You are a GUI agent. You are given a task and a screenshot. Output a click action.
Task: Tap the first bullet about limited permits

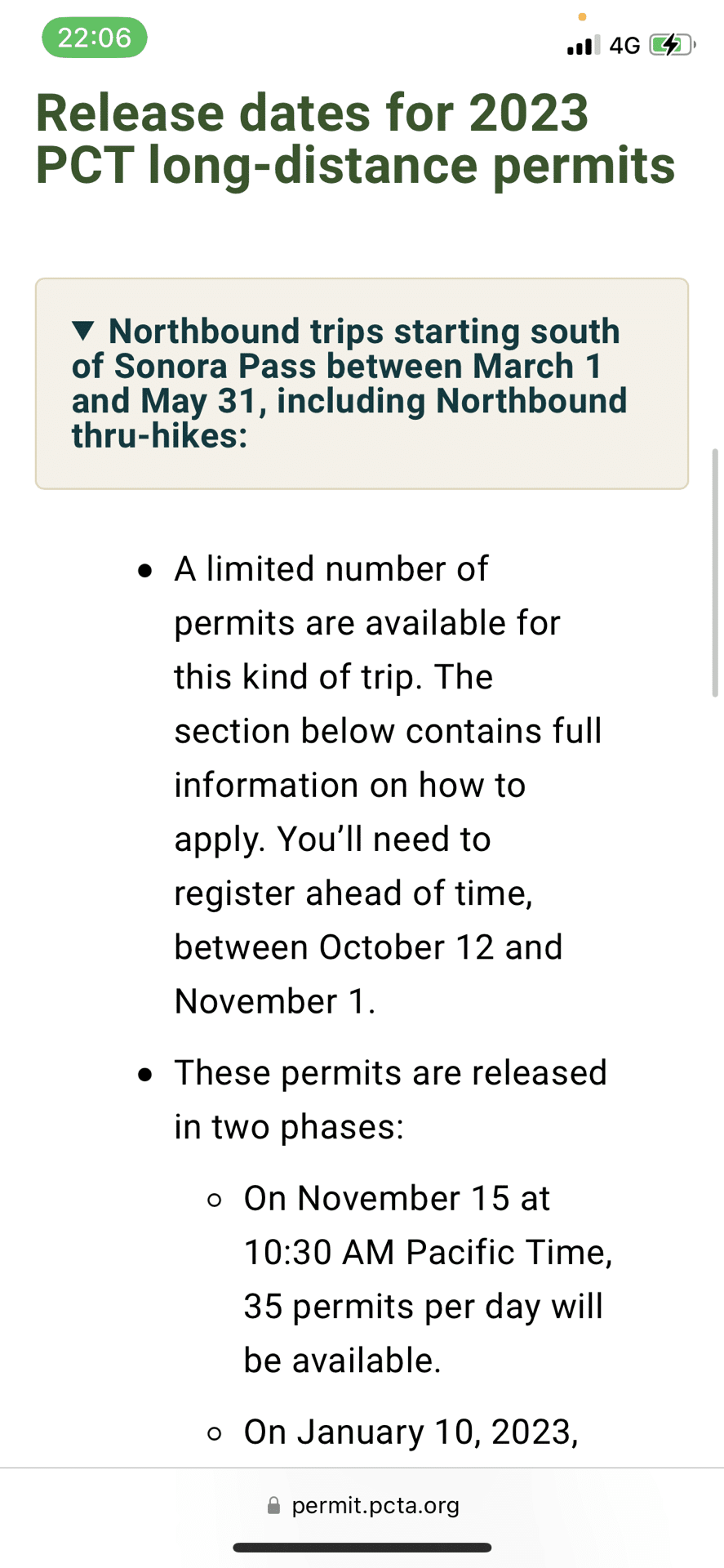(x=367, y=784)
